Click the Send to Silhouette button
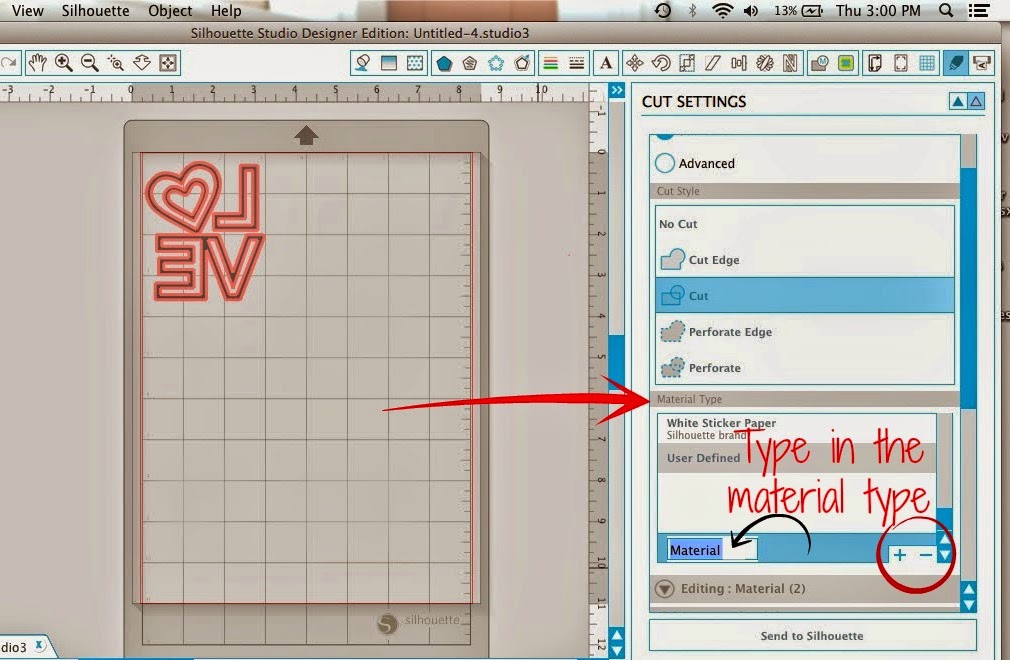The image size is (1010, 660). coord(812,636)
